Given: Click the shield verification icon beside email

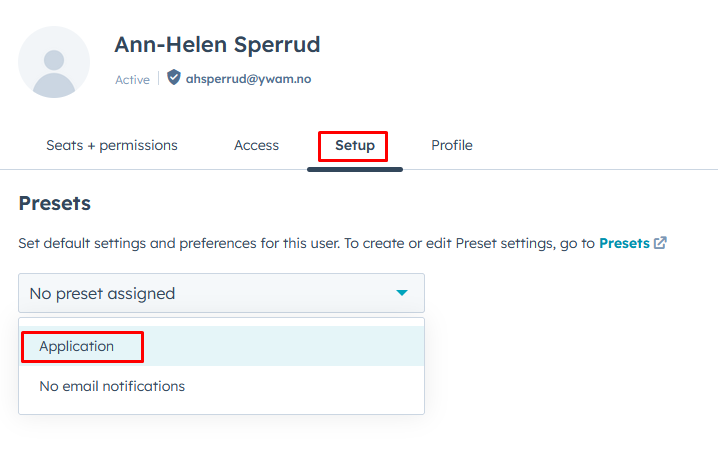Looking at the screenshot, I should point(174,78).
